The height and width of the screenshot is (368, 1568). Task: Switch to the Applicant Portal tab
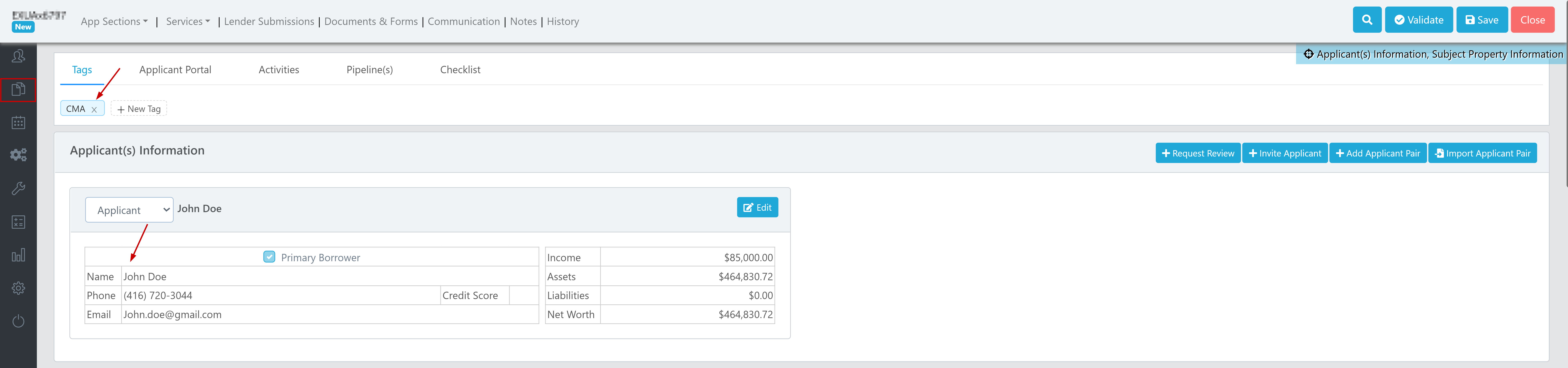(175, 70)
